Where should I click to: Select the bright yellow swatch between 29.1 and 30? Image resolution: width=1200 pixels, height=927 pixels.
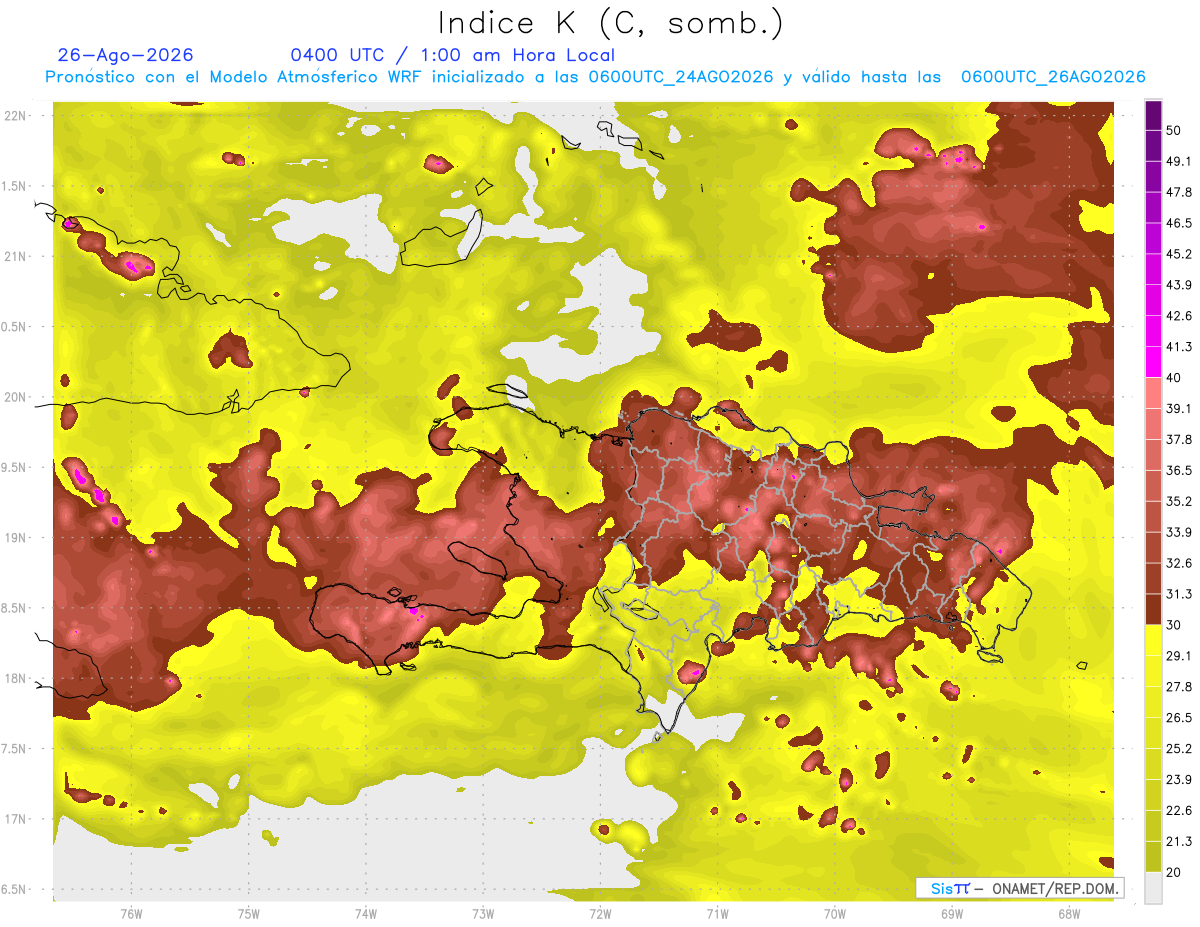click(x=1153, y=640)
